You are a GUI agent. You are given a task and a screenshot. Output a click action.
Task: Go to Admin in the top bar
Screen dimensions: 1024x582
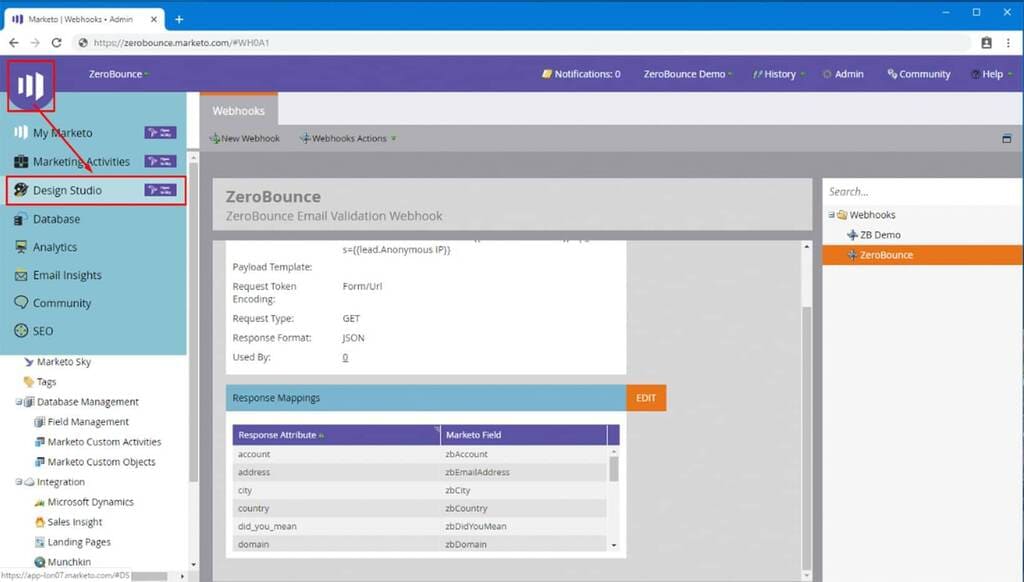(x=843, y=74)
